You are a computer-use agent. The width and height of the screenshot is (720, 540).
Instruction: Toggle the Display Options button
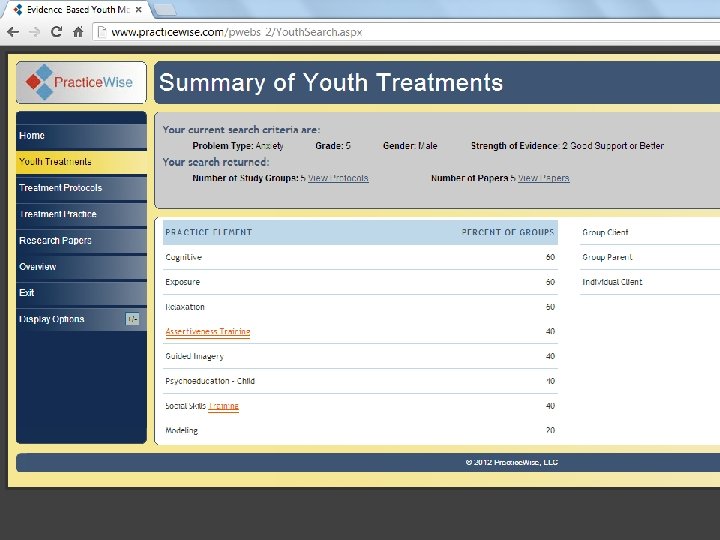coord(132,319)
